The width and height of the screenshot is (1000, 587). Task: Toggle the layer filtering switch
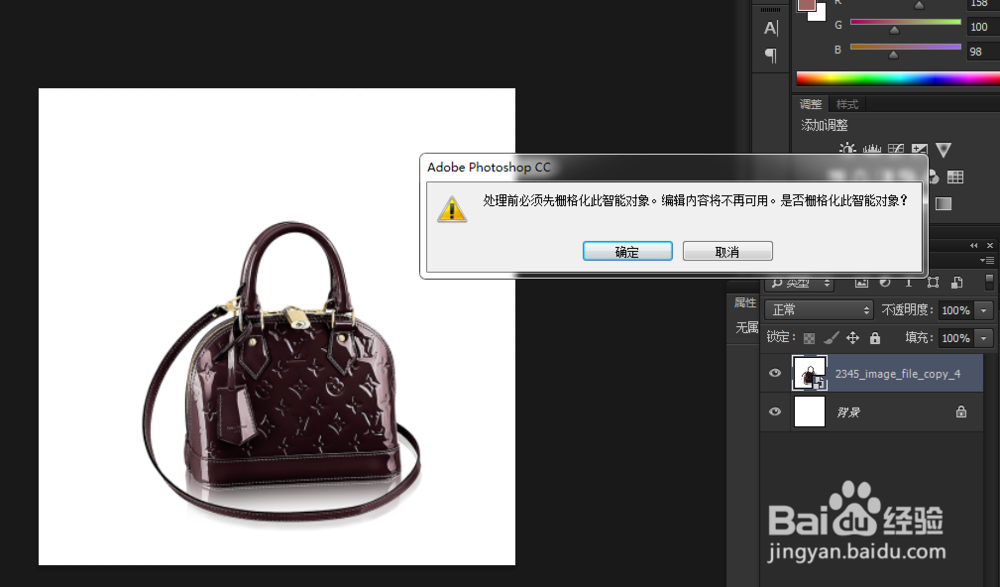pyautogui.click(x=989, y=281)
